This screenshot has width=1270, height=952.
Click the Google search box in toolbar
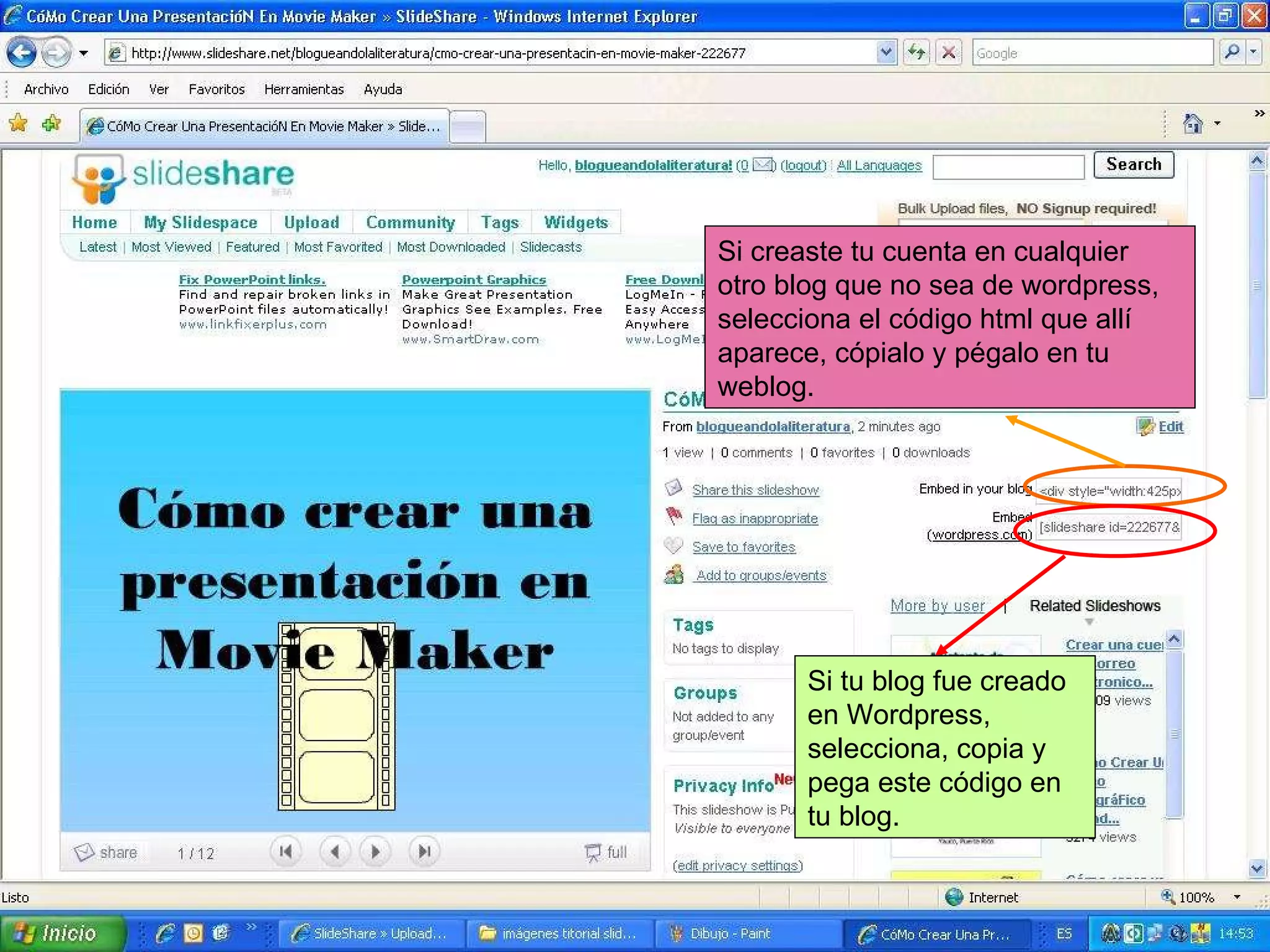coord(1093,53)
